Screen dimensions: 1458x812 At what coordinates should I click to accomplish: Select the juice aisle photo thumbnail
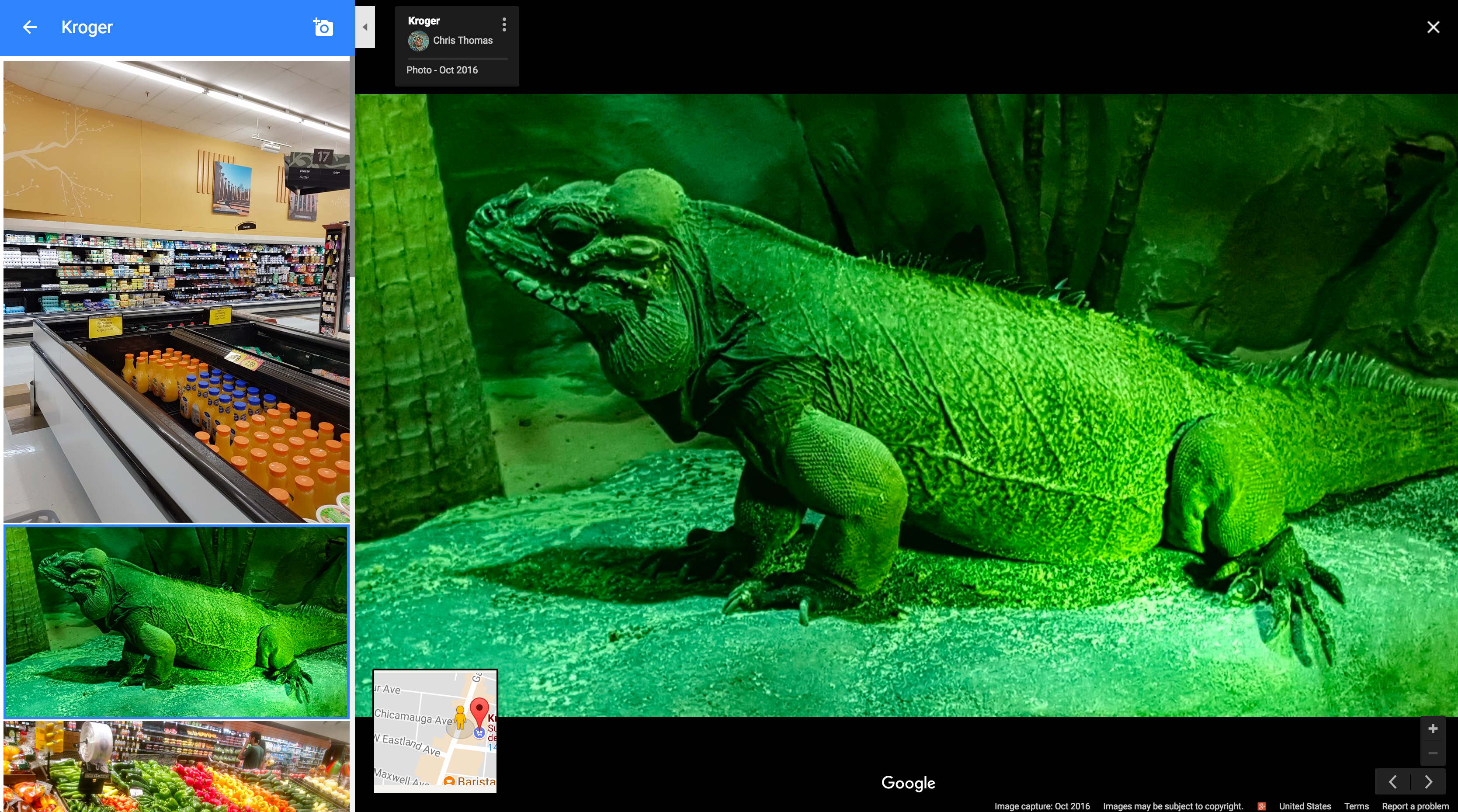point(176,291)
